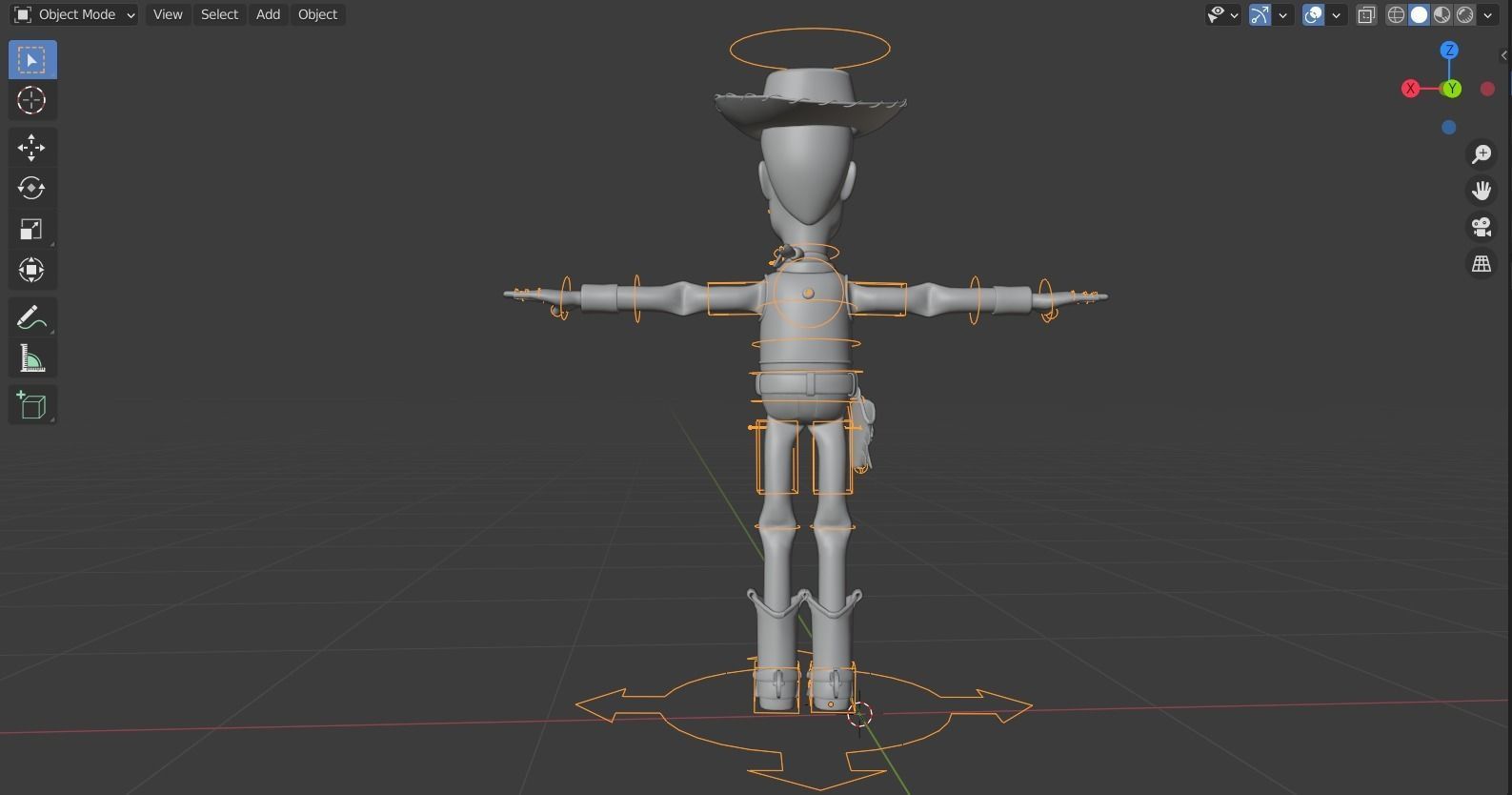Snap view to green Y axis
The image size is (1512, 795).
pyautogui.click(x=1452, y=89)
